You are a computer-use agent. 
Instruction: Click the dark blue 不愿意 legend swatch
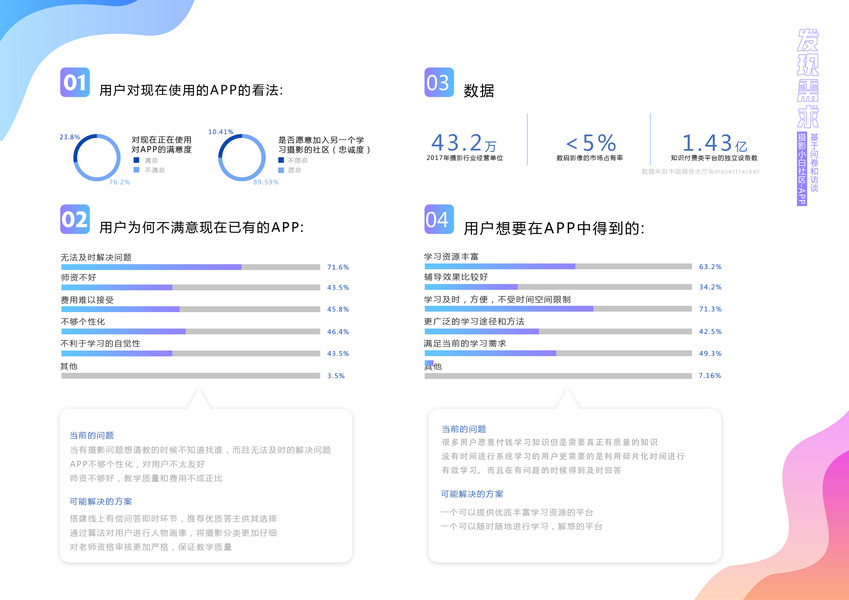pyautogui.click(x=281, y=160)
